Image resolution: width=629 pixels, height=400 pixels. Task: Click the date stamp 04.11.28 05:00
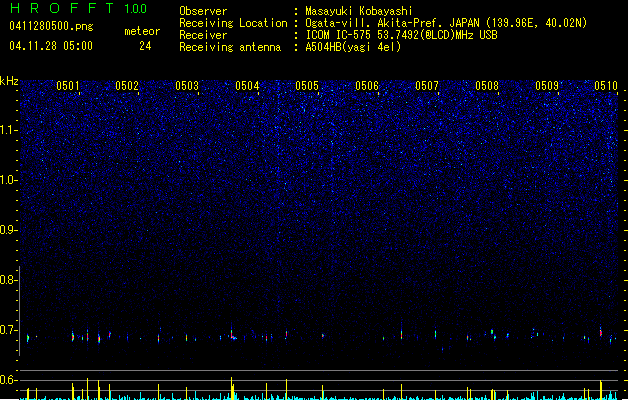[51, 46]
